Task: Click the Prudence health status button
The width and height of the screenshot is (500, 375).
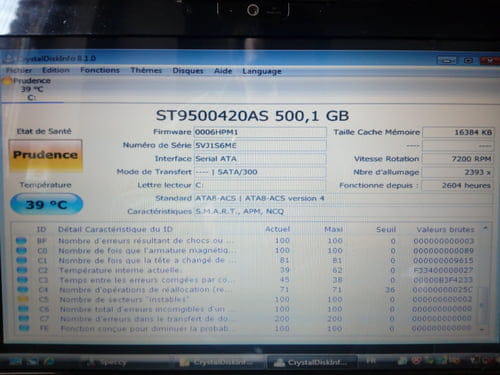Action: point(45,155)
